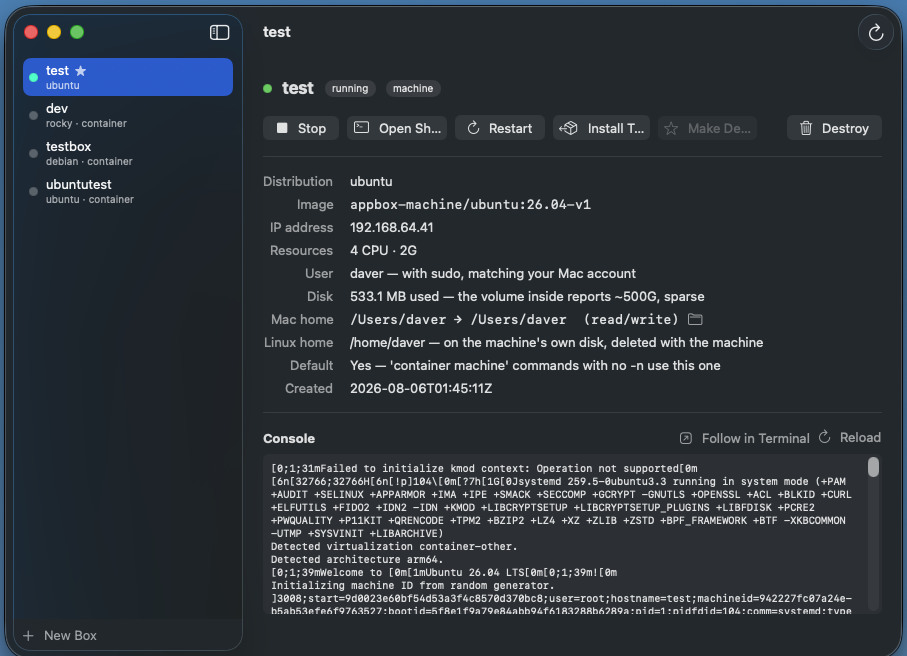Reload the console output

[x=850, y=438]
